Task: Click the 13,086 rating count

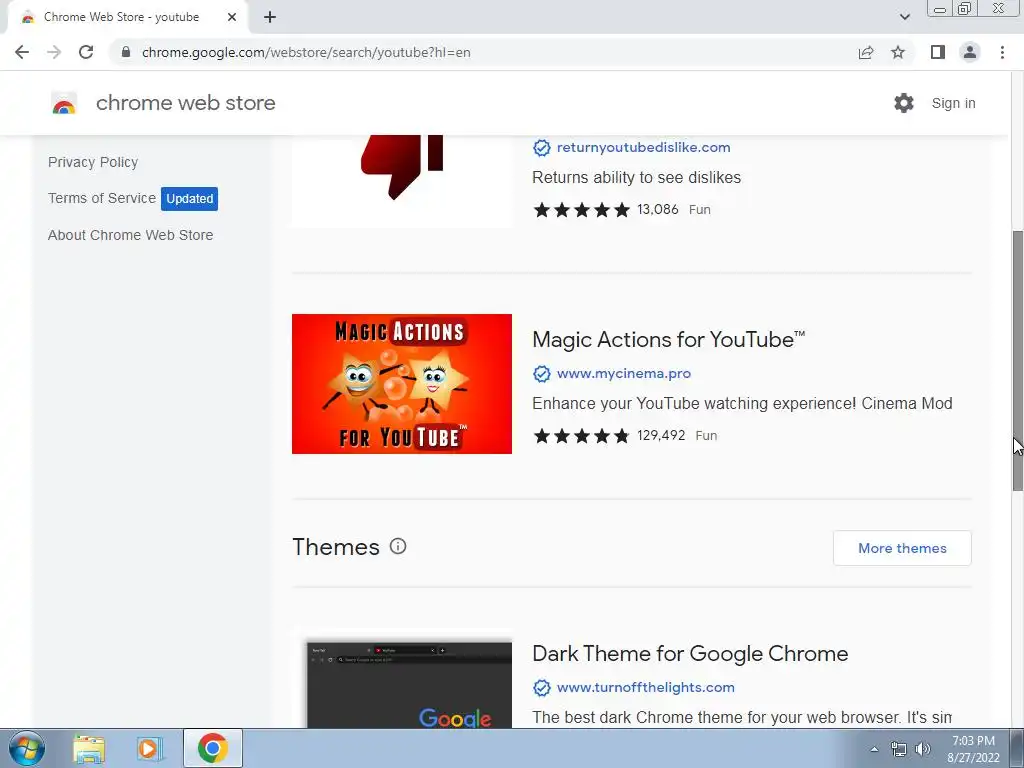Action: point(658,210)
